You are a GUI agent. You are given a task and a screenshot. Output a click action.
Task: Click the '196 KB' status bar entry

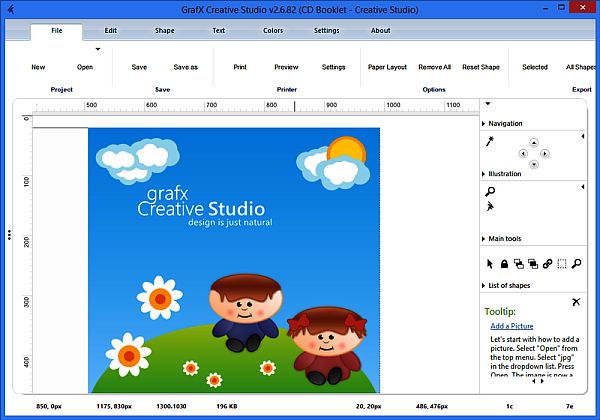(x=227, y=406)
